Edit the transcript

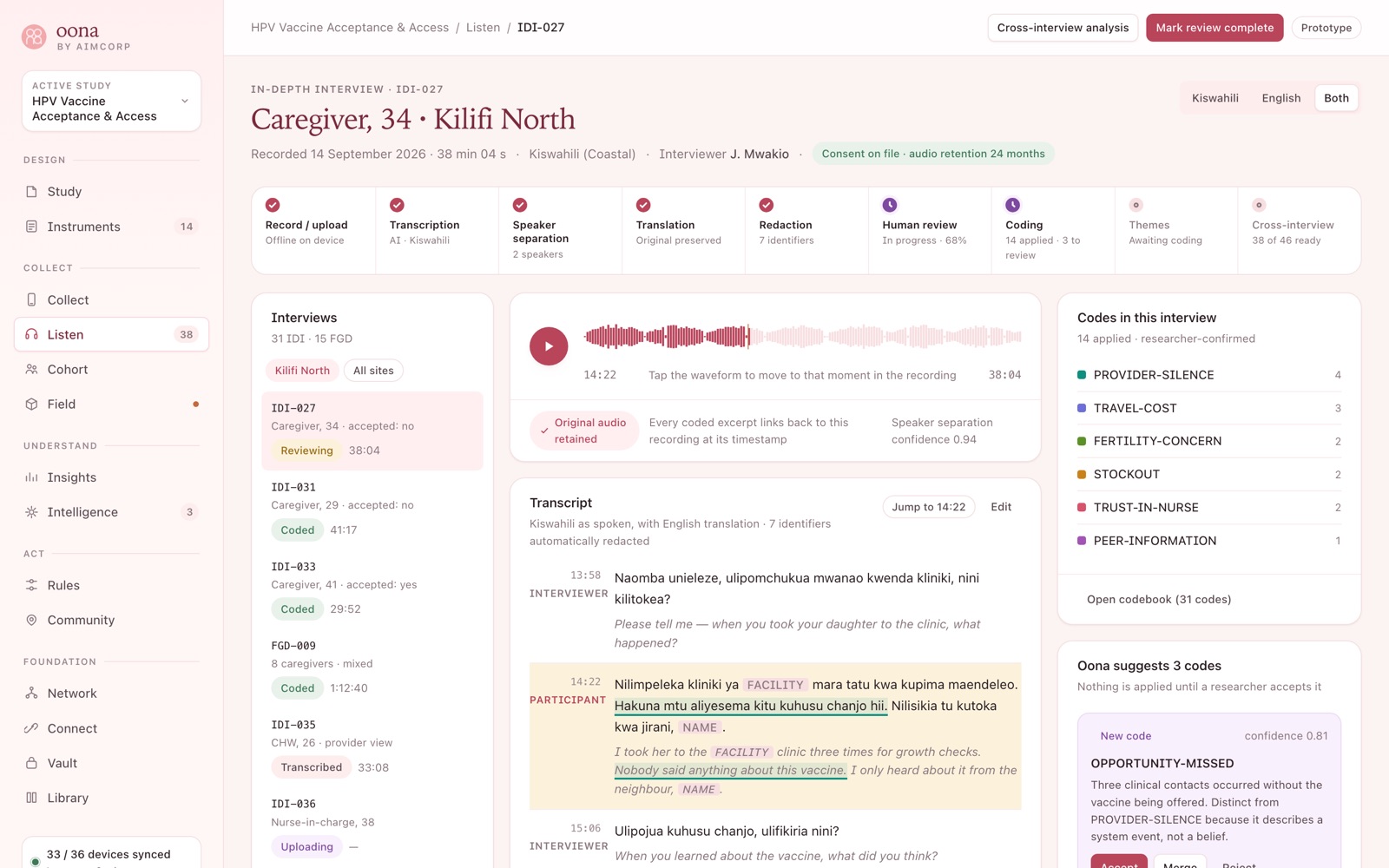1001,507
